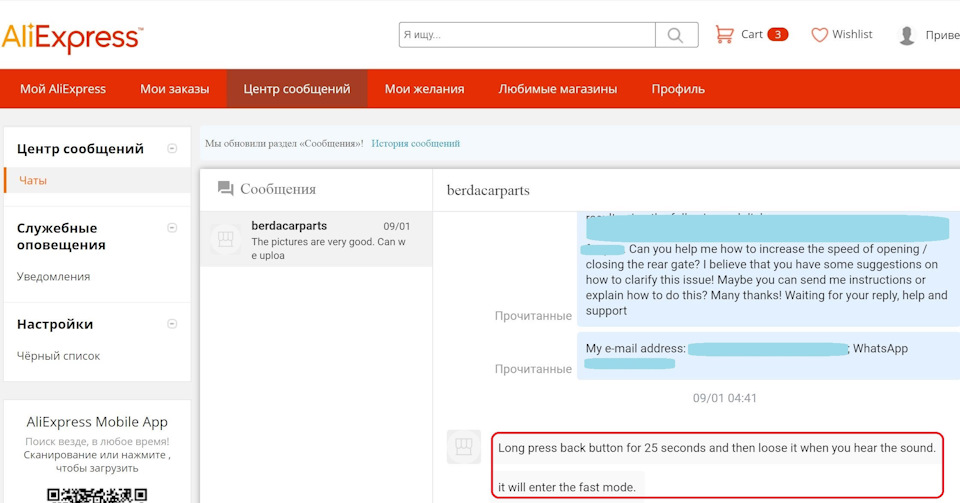Screen dimensions: 960x503
Task: Click the Сообщения chat bubble icon
Action: tap(225, 188)
